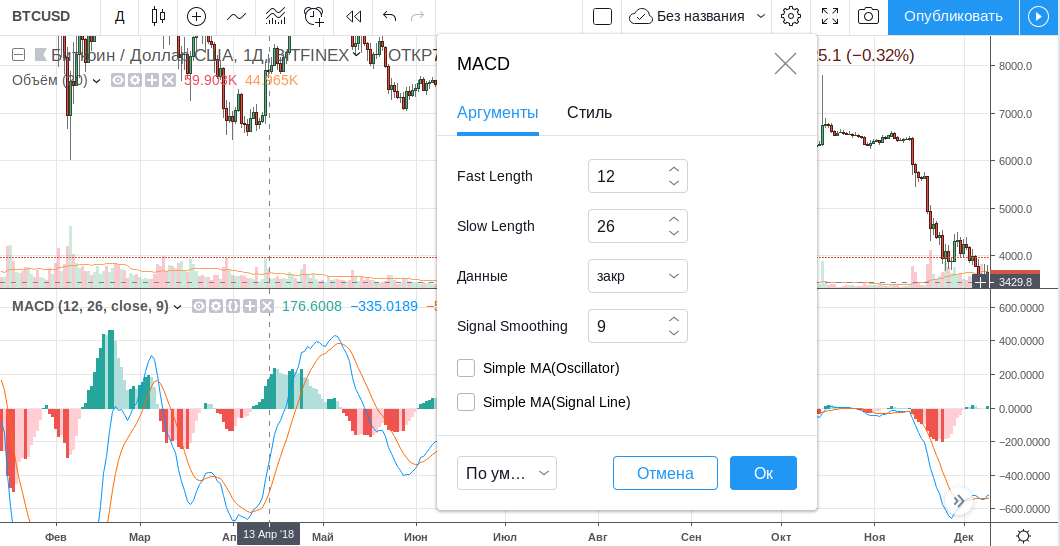Undo the last chart action

click(390, 16)
